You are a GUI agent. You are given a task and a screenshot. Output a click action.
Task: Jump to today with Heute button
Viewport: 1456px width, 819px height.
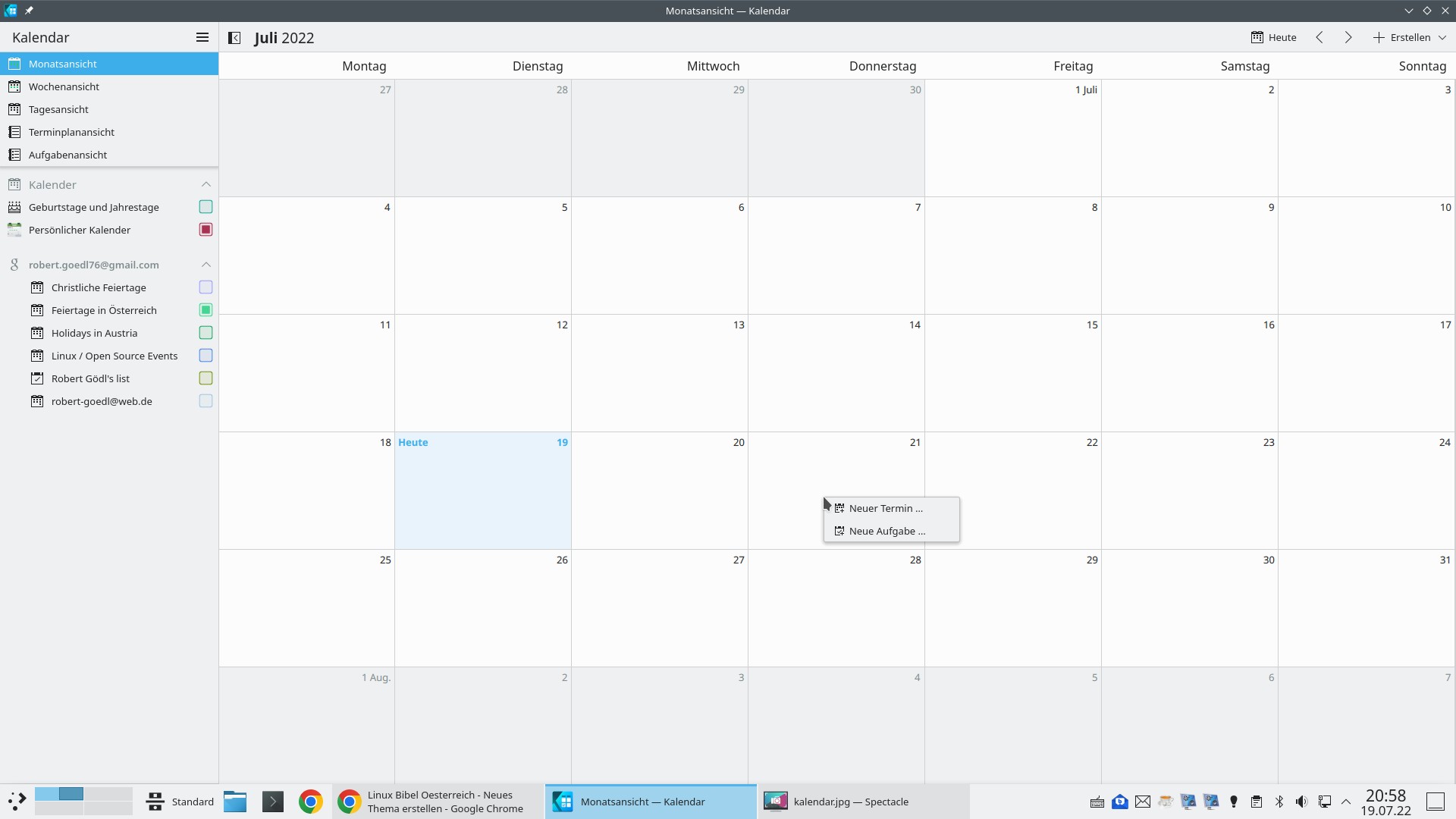pyautogui.click(x=1274, y=37)
